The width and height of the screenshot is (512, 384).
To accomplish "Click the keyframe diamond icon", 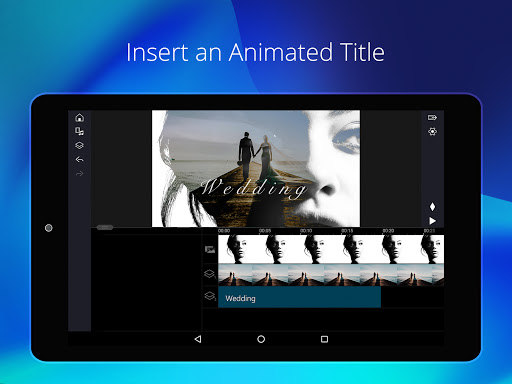I will coord(432,207).
